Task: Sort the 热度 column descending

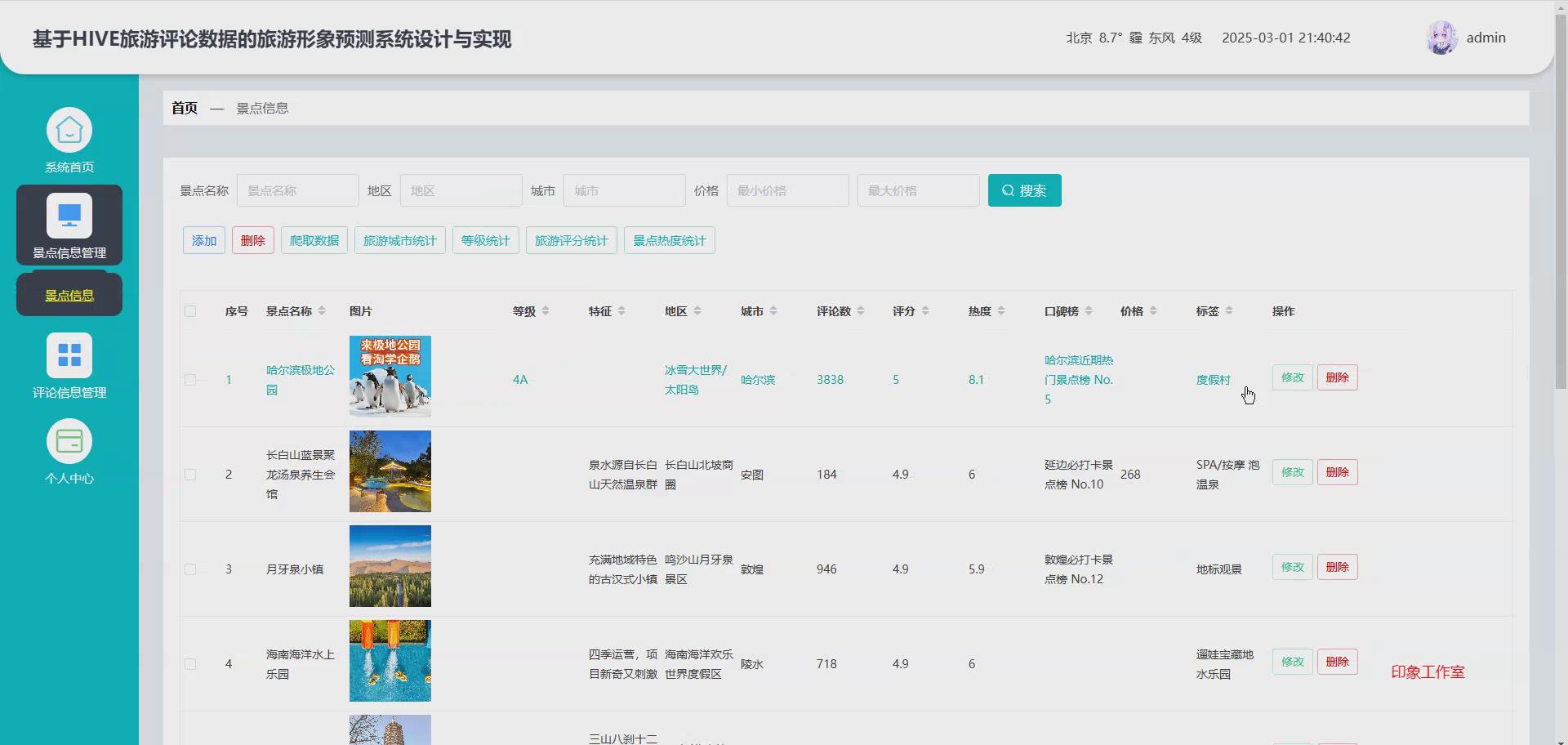Action: pyautogui.click(x=1002, y=314)
